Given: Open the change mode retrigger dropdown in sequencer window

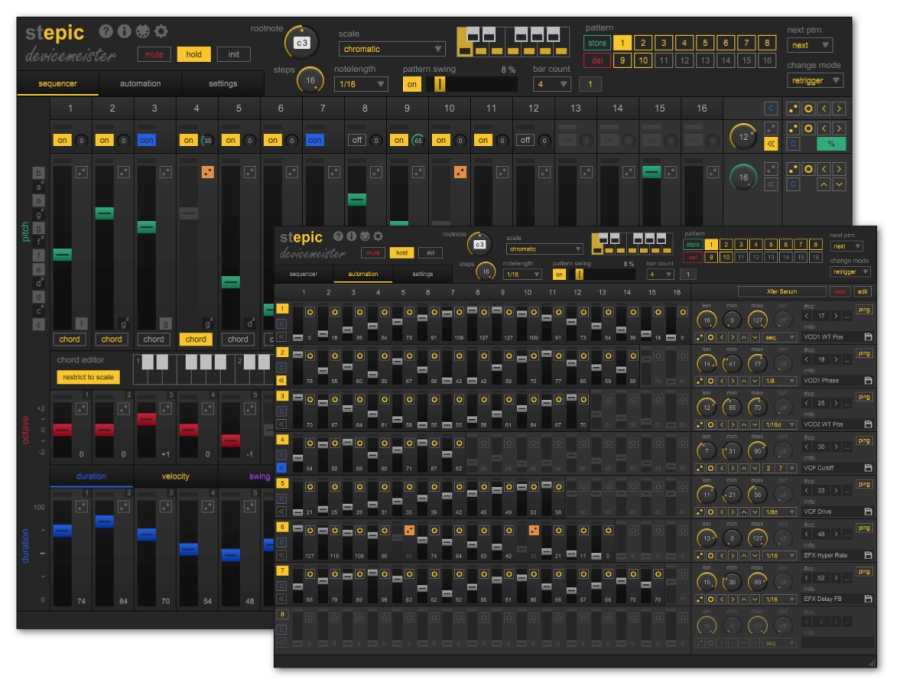Looking at the screenshot, I should point(814,81).
